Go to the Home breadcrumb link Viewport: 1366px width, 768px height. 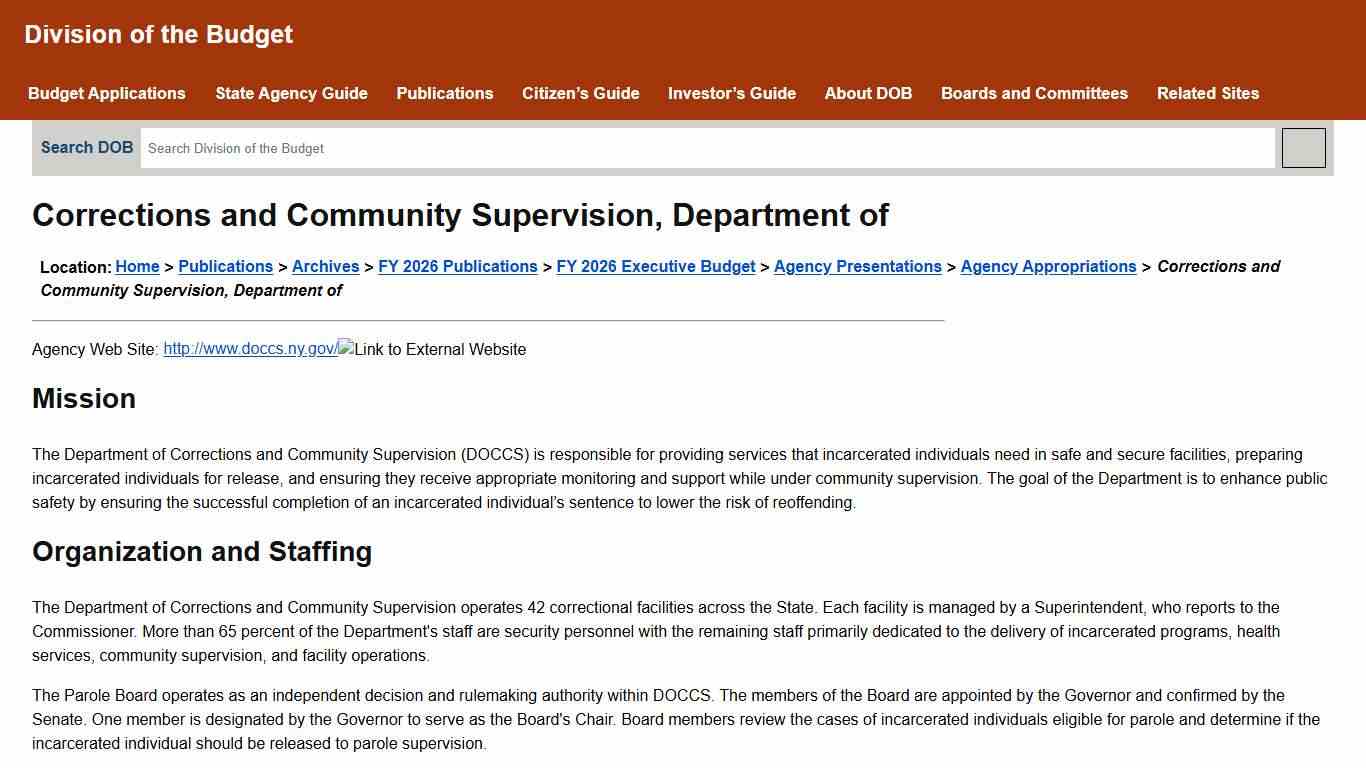(137, 266)
